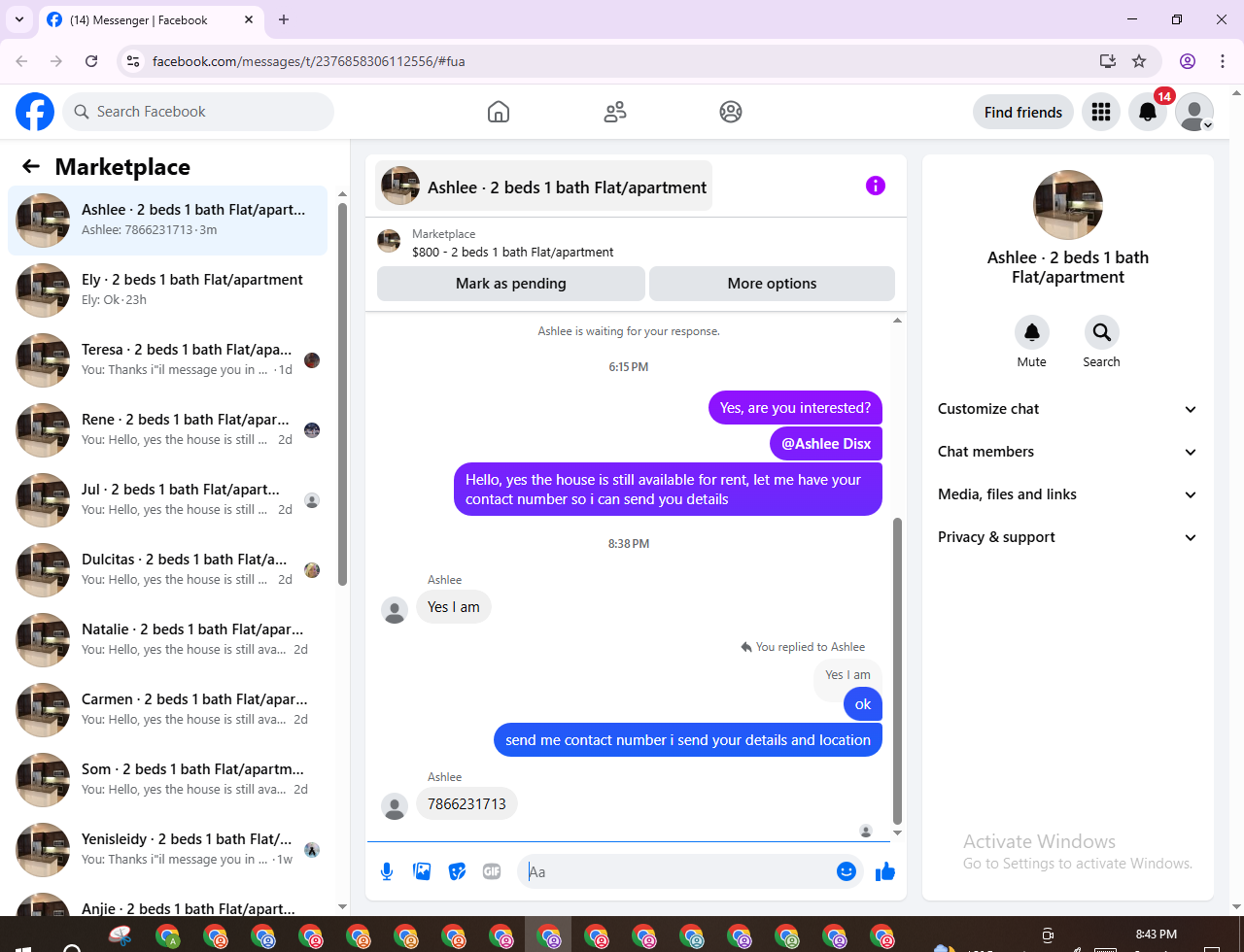Viewport: 1244px width, 952px height.
Task: Click Ashlee's message 7866231713
Action: 467,804
